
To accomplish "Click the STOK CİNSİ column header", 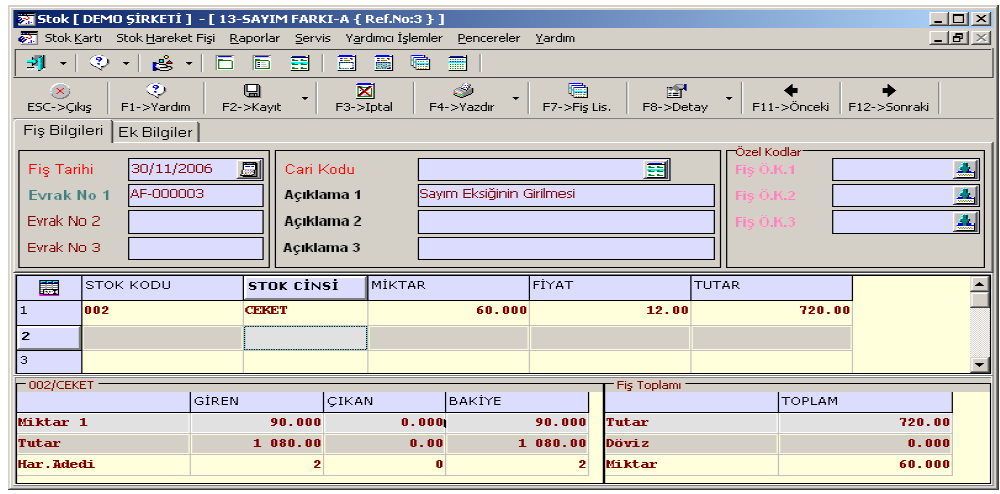I will click(x=305, y=287).
